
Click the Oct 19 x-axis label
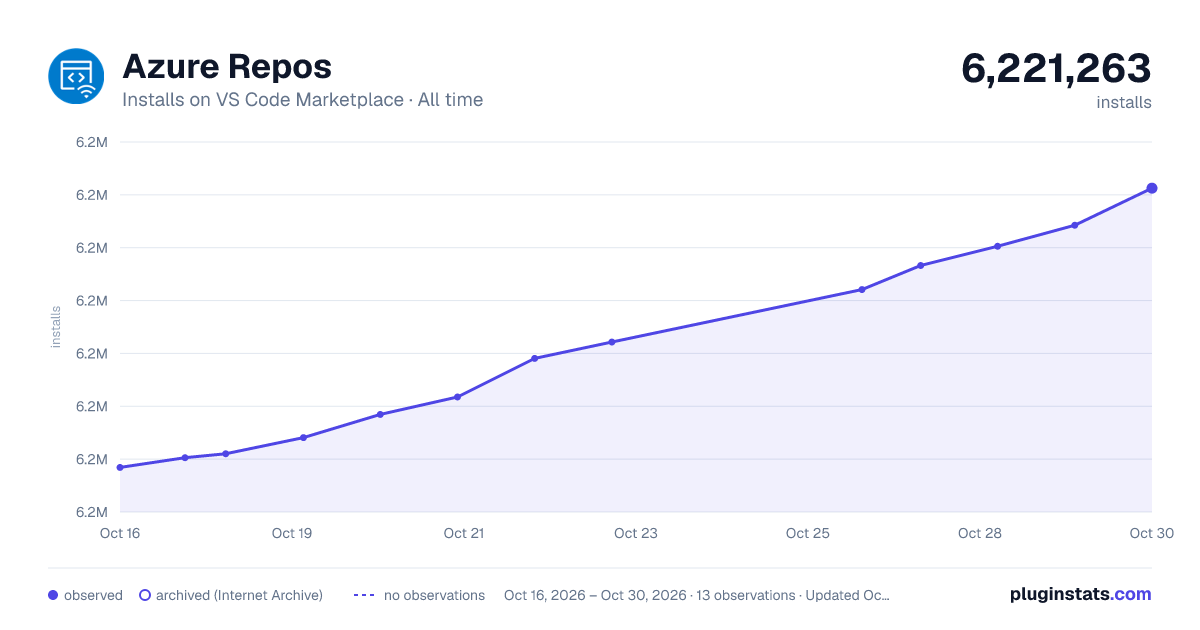(292, 533)
